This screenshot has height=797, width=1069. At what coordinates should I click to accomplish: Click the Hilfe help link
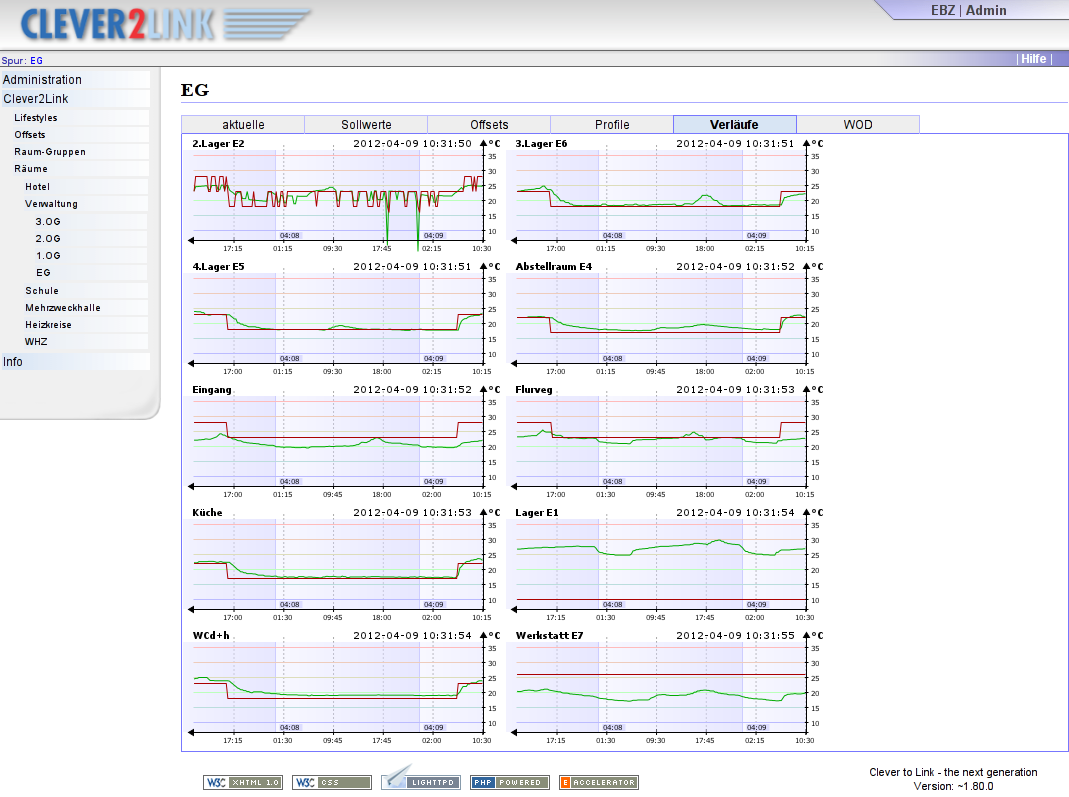(x=1034, y=59)
